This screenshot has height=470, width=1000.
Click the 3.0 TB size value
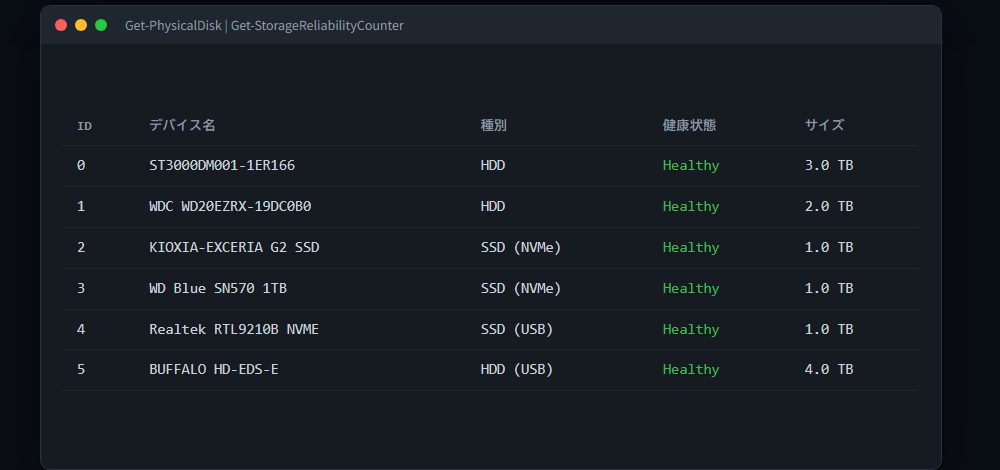coord(829,166)
